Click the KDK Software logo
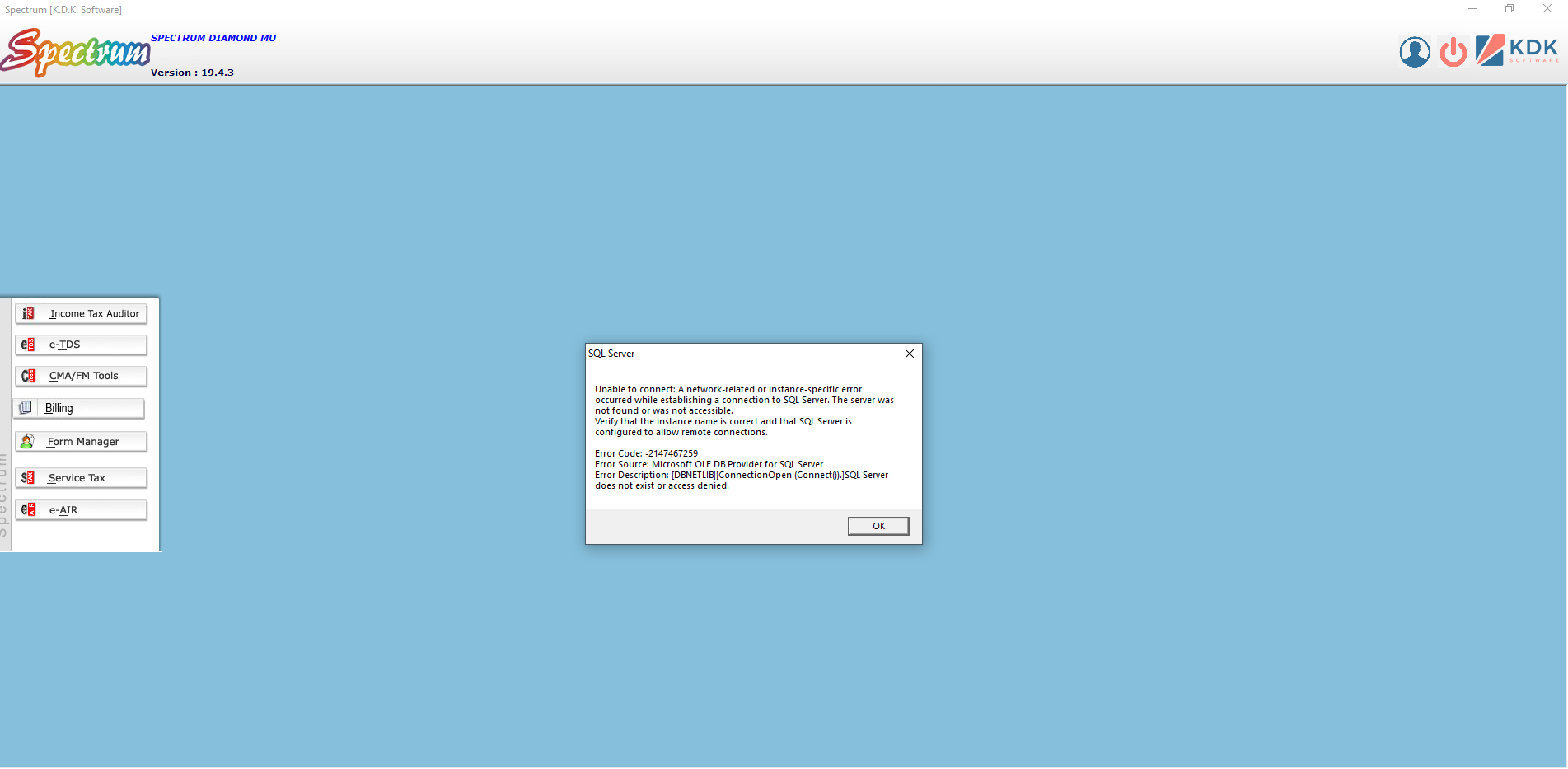 (1518, 50)
